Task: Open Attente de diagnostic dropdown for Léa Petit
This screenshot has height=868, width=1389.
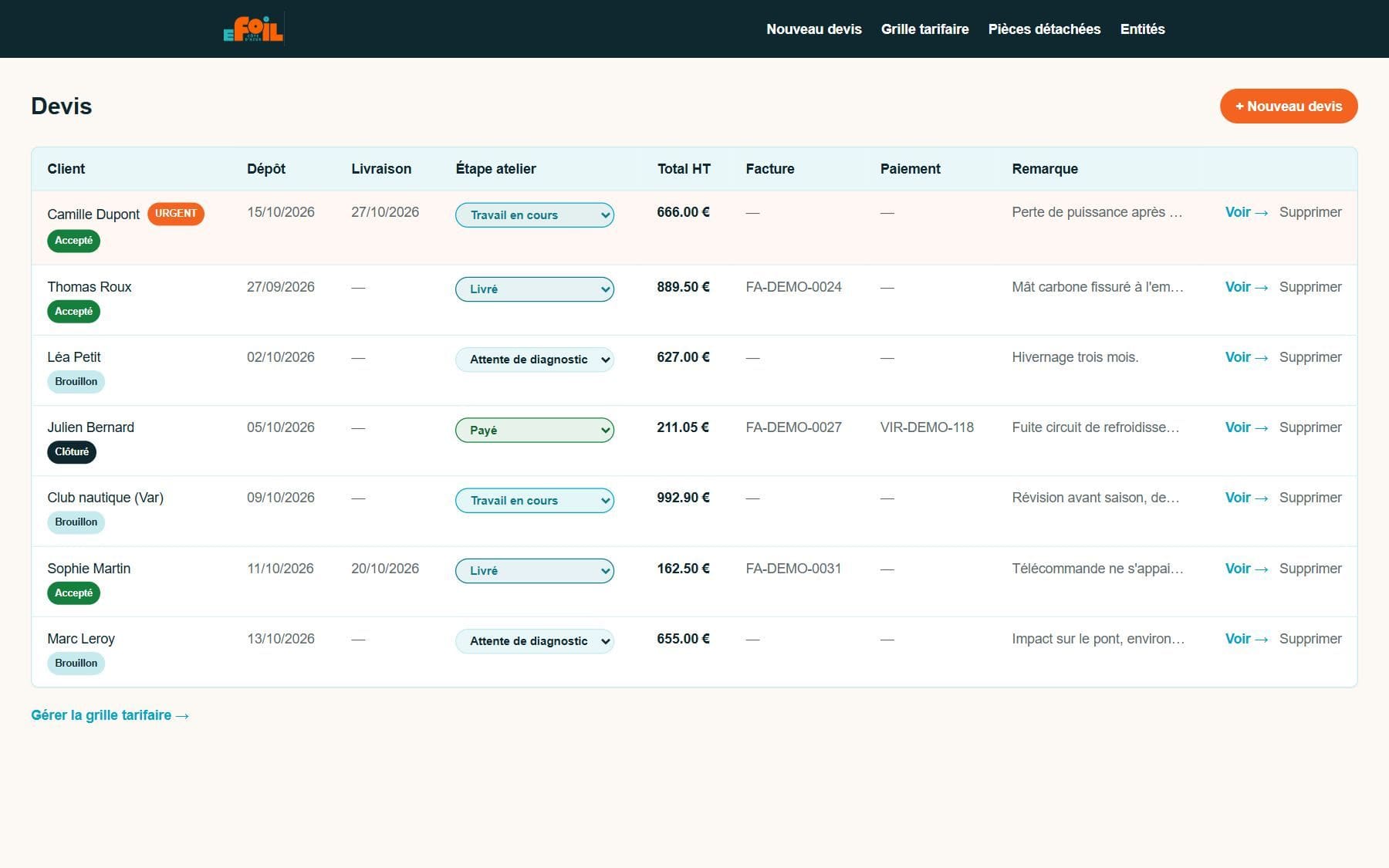Action: pyautogui.click(x=534, y=359)
